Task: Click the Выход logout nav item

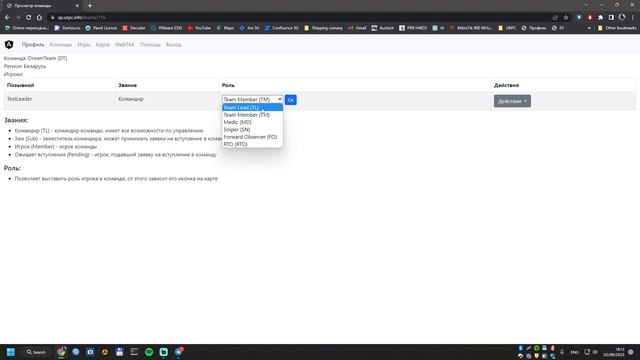Action: (x=173, y=44)
